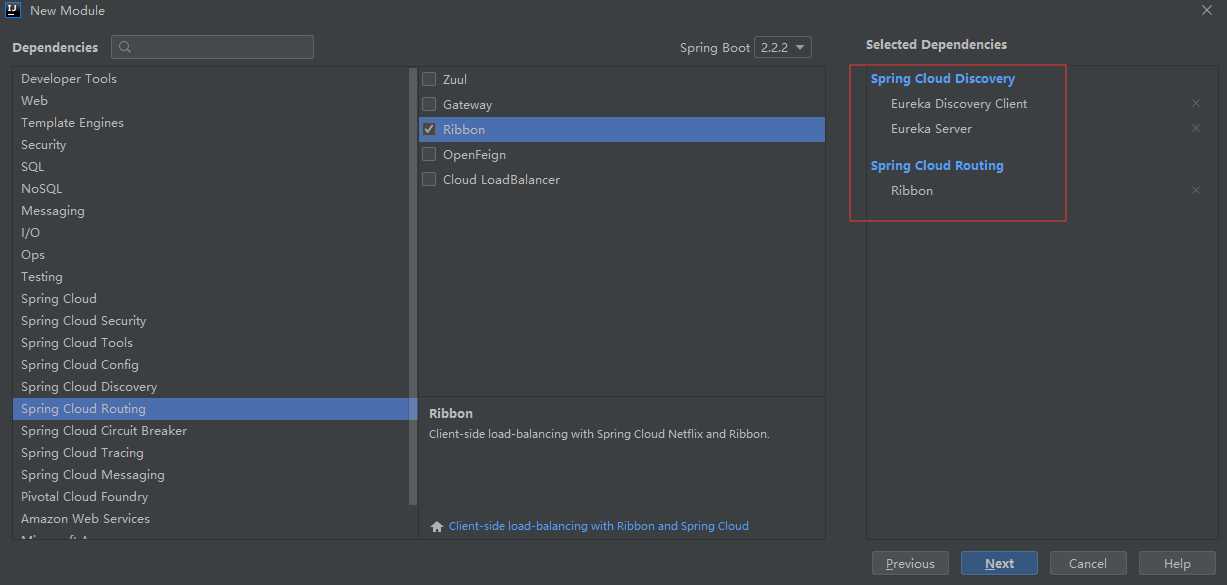The width and height of the screenshot is (1227, 585).
Task: Select the Spring Cloud category
Action: (x=211, y=298)
